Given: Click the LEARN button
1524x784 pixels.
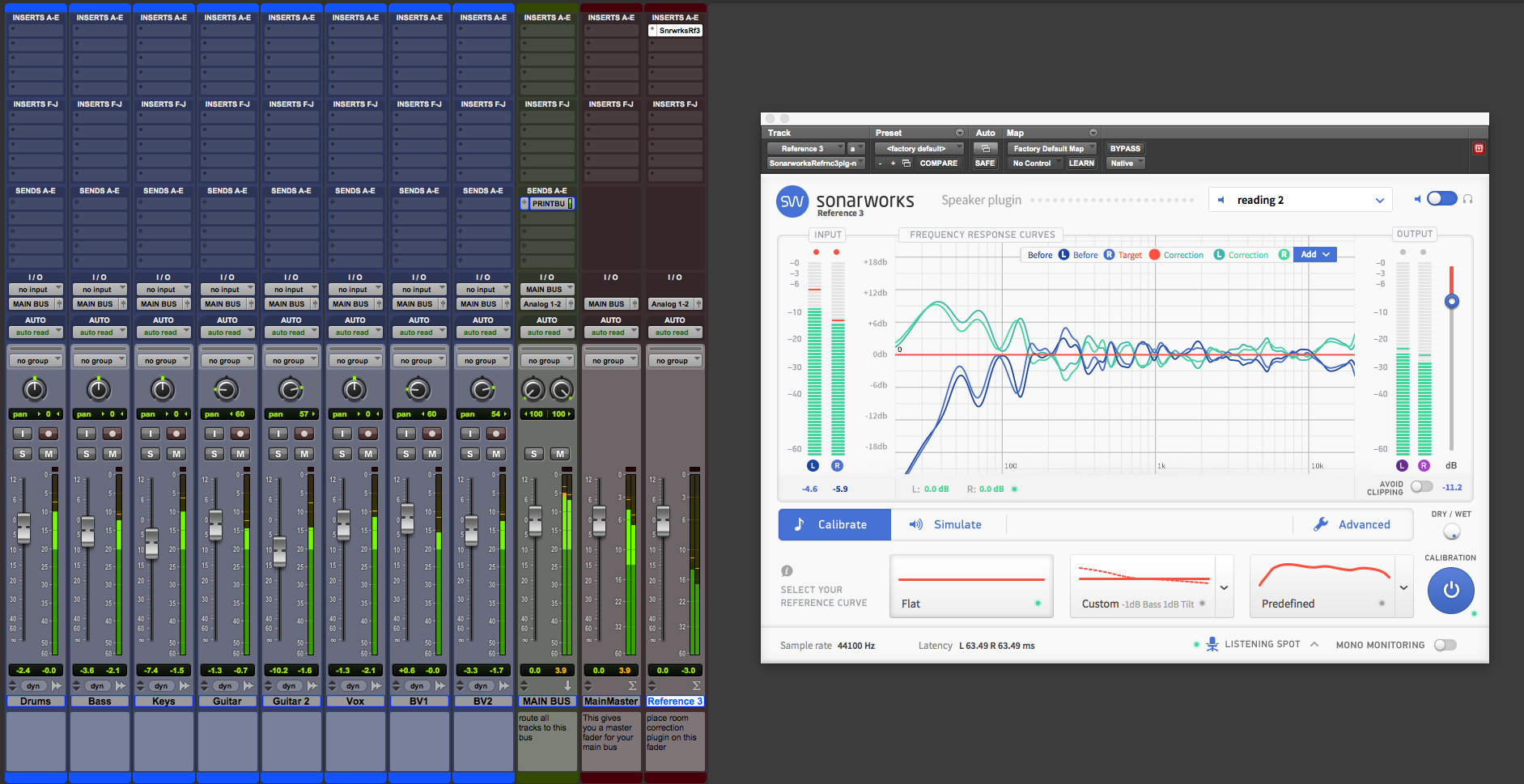Looking at the screenshot, I should point(1081,163).
